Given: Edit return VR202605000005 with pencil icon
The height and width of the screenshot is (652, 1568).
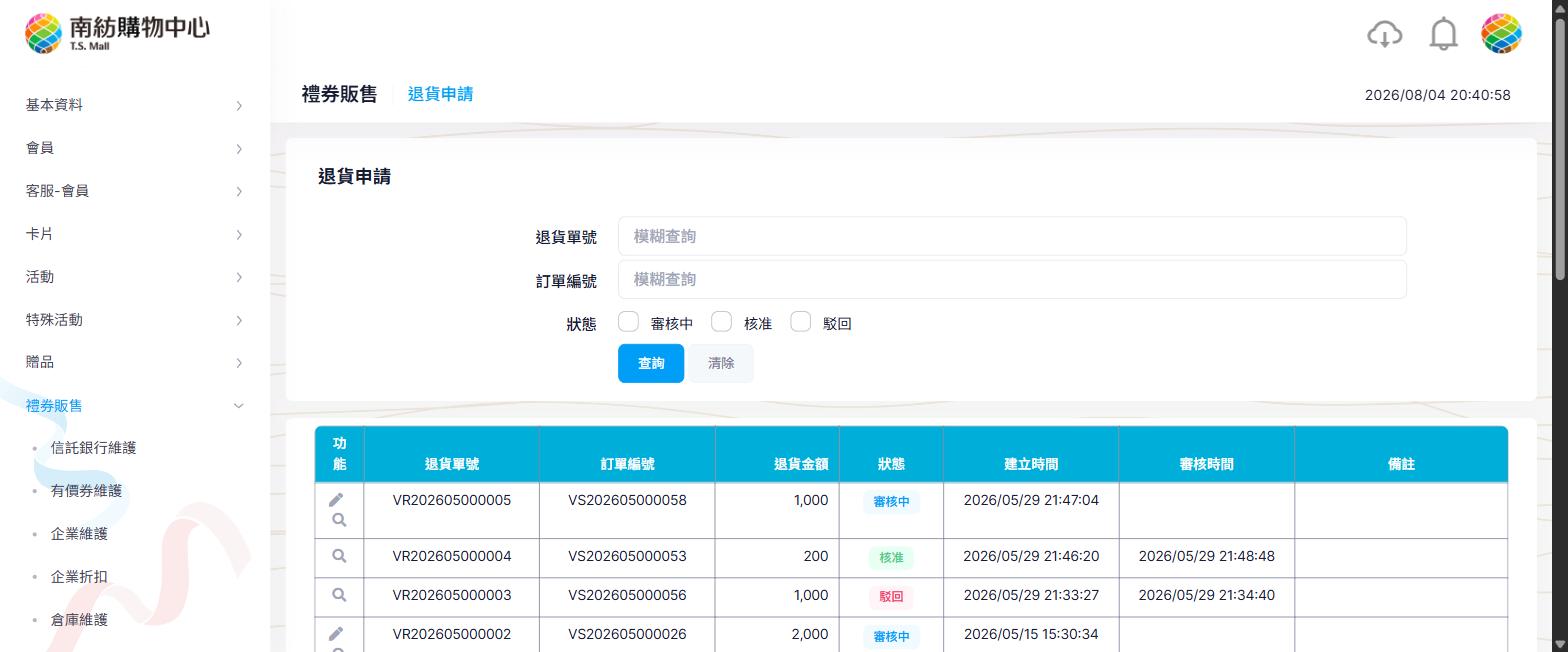Looking at the screenshot, I should point(337,500).
